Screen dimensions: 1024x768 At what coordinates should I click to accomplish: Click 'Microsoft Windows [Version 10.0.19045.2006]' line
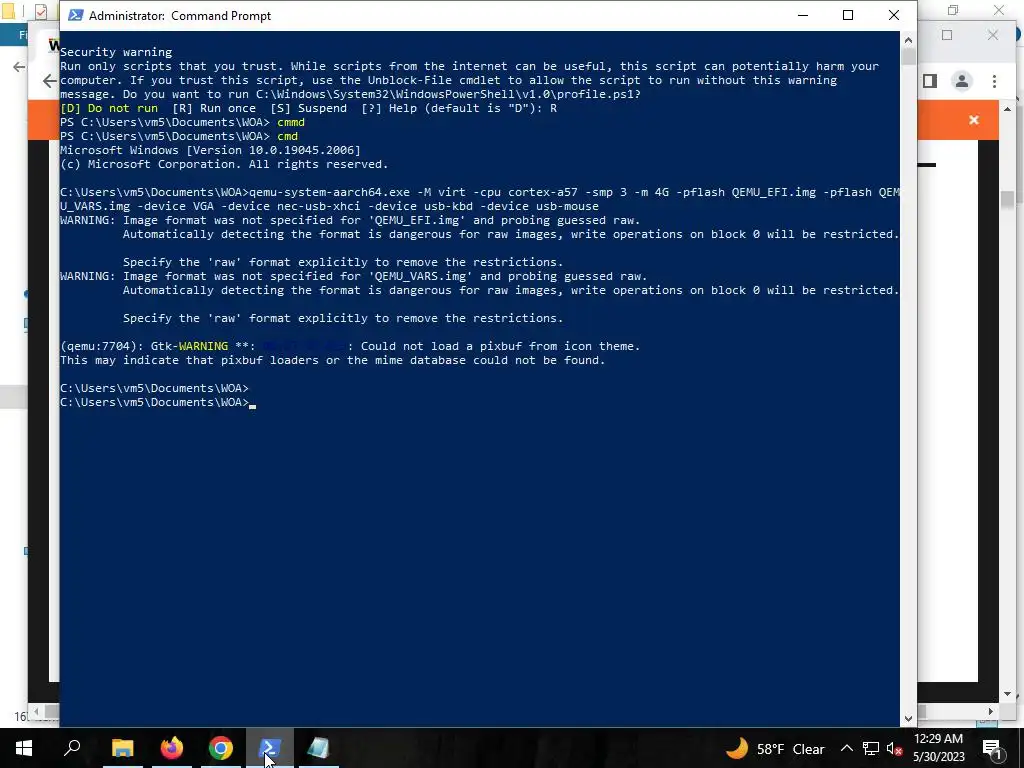210,150
